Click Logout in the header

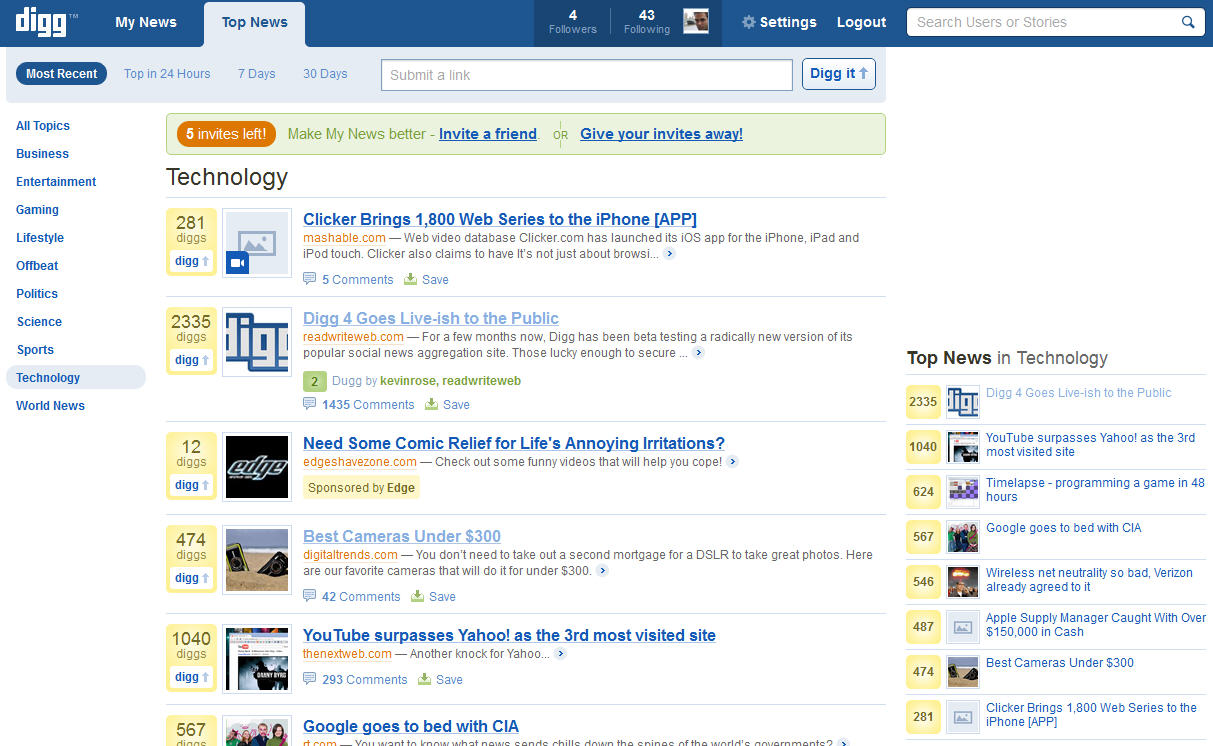(861, 22)
